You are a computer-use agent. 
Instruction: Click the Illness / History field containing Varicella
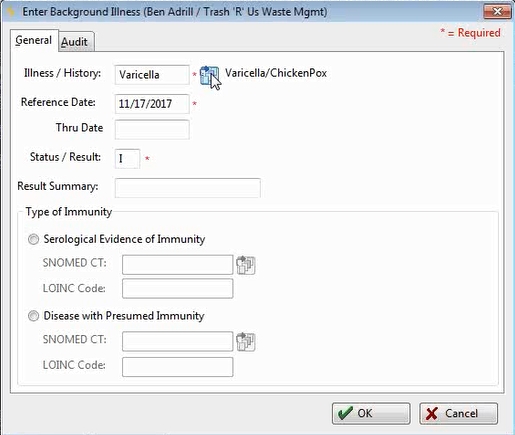152,75
